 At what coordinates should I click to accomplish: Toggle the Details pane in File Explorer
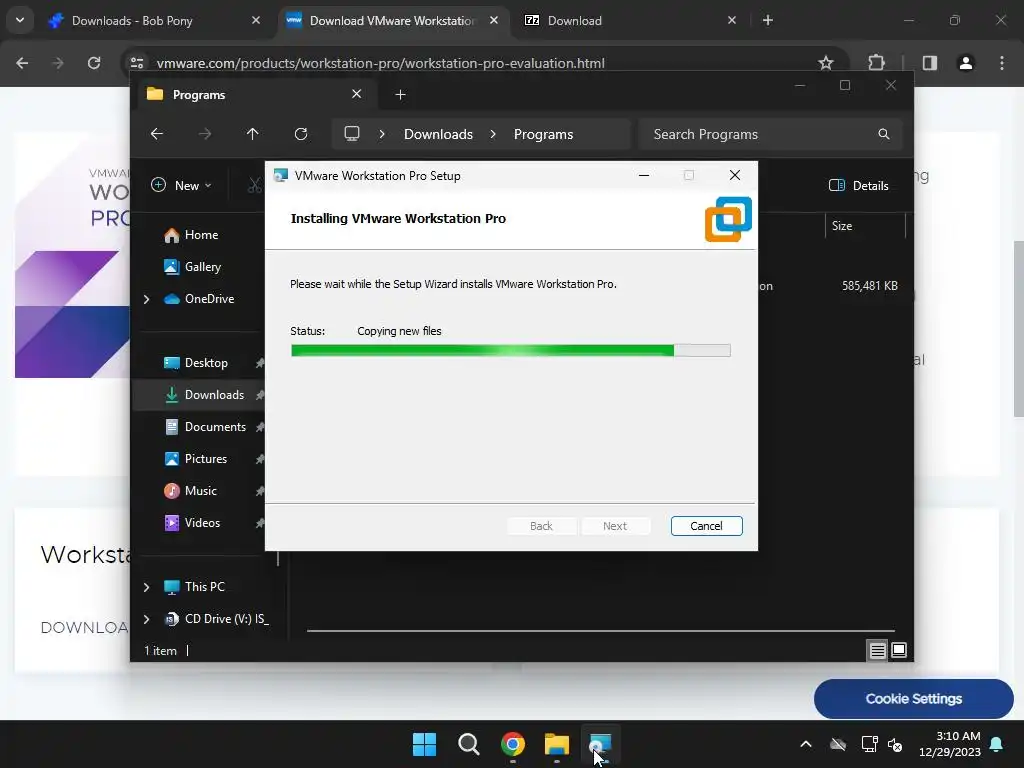tap(858, 185)
